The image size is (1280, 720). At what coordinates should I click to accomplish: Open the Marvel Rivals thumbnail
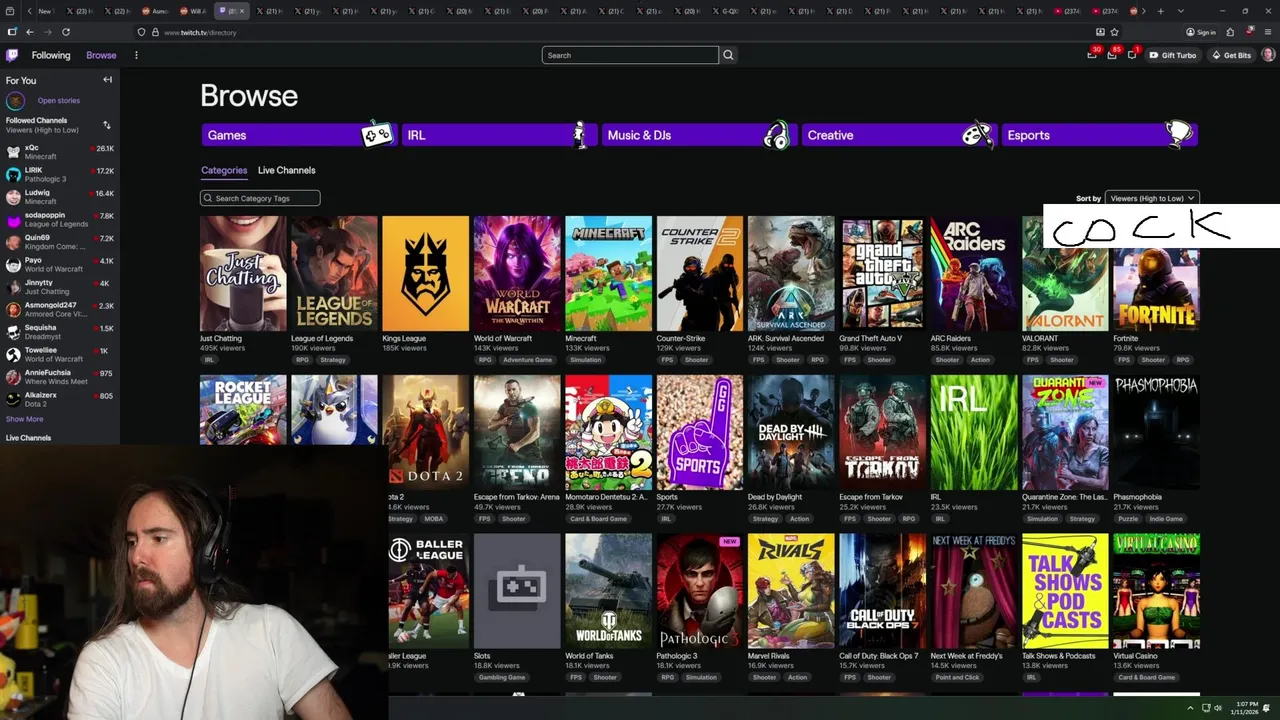(x=791, y=590)
